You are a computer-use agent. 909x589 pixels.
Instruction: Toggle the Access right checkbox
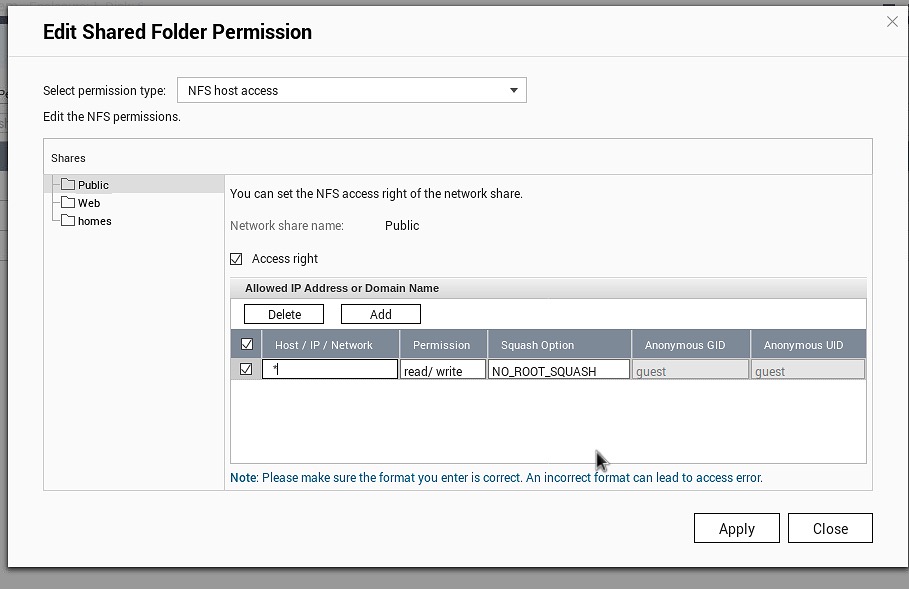coord(236,259)
